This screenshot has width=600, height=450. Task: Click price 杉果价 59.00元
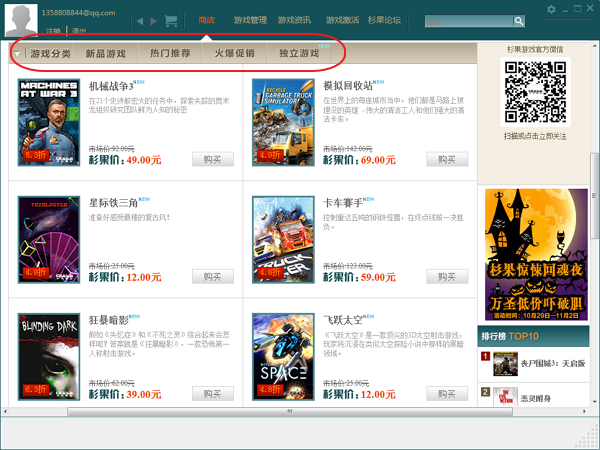pos(359,277)
